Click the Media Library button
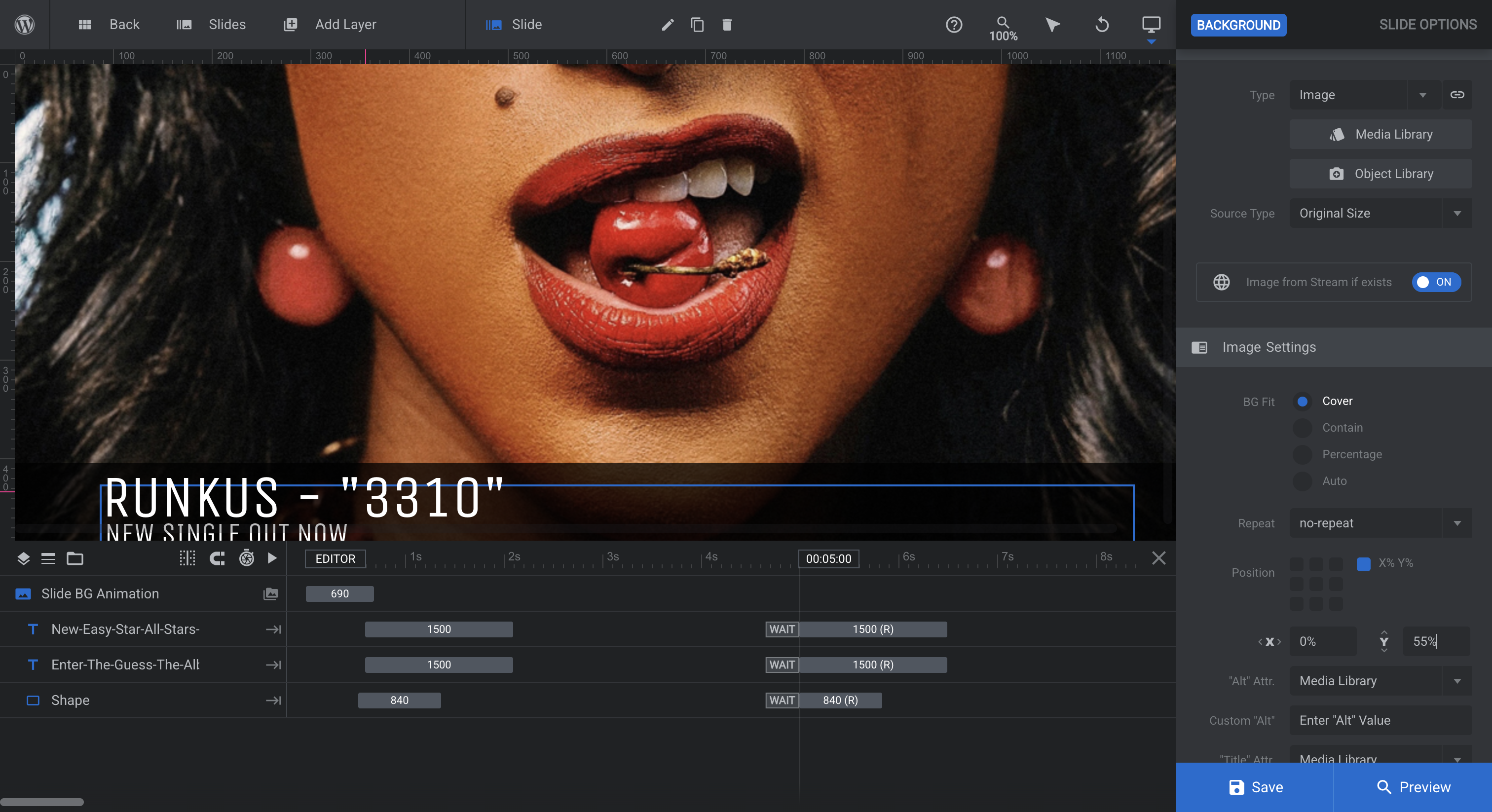This screenshot has width=1492, height=812. (1380, 134)
